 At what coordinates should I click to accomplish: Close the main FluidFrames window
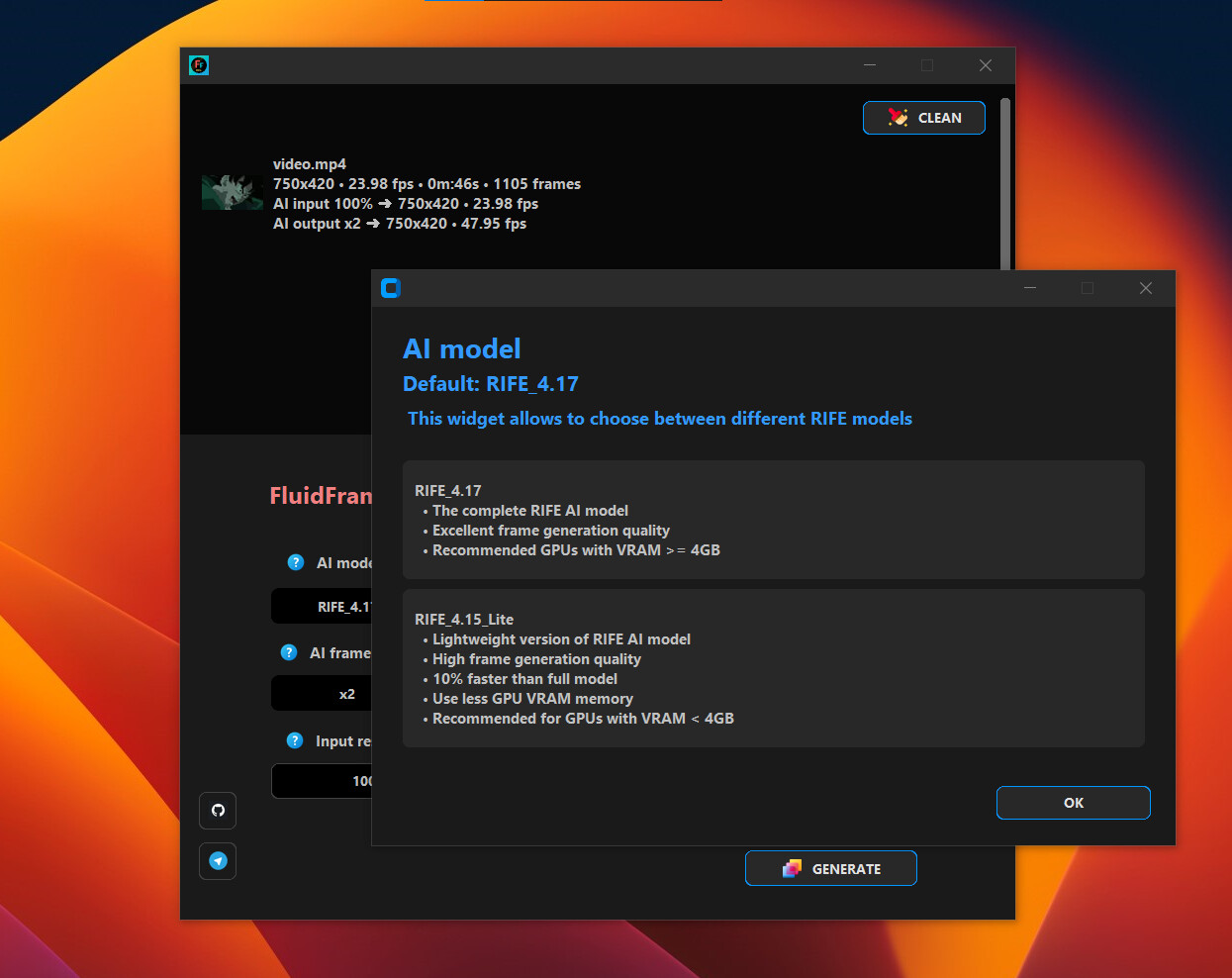click(x=986, y=65)
